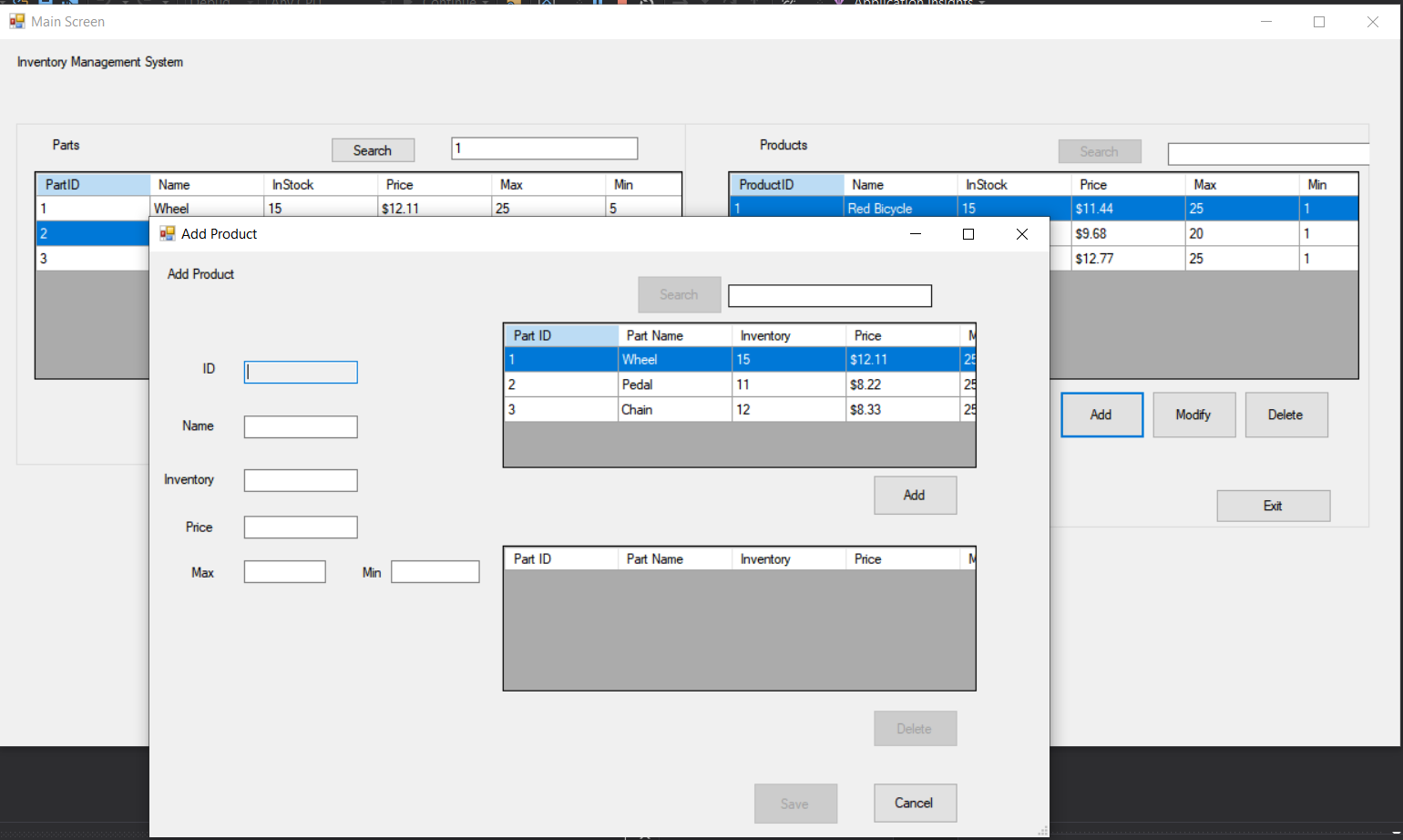Screen dimensions: 1403x840
Task: Open the Application Insights dropdown arrow
Action: tap(982, 3)
